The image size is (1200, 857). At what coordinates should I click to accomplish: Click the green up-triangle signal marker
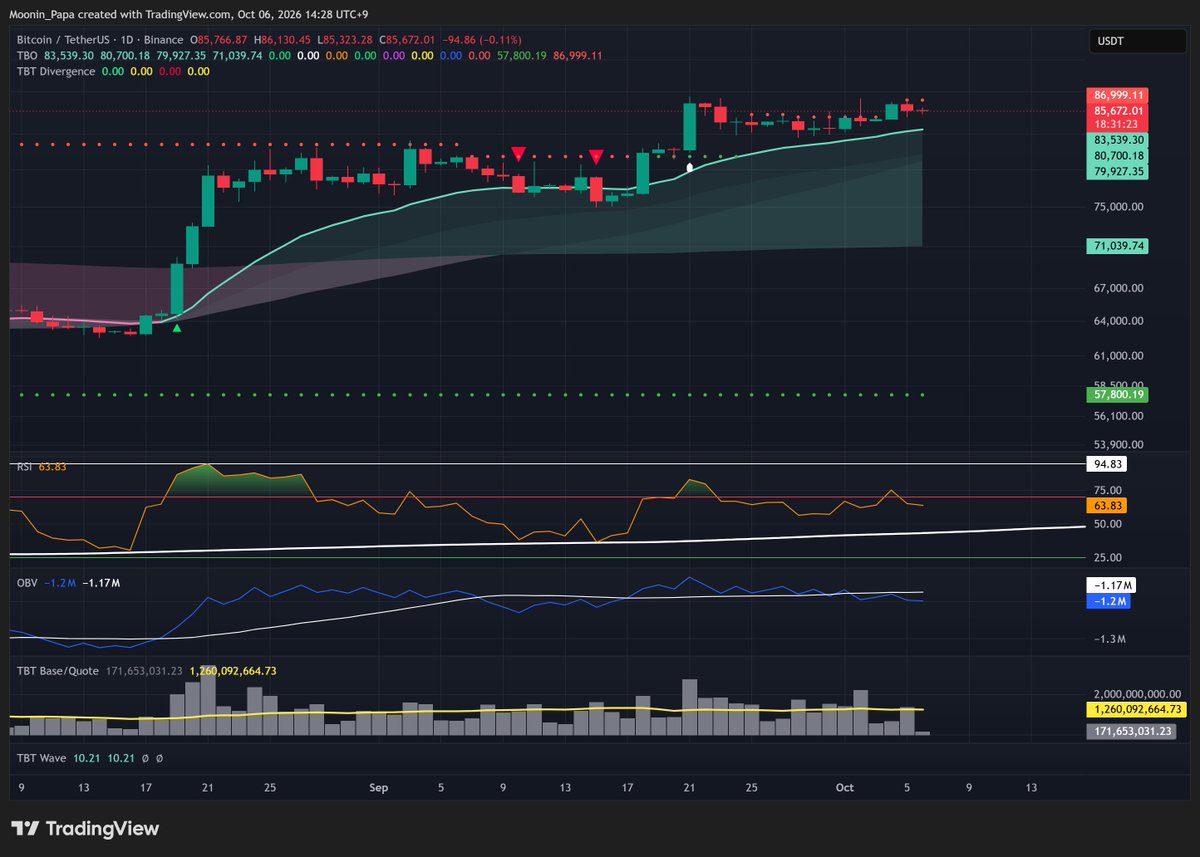tap(177, 328)
